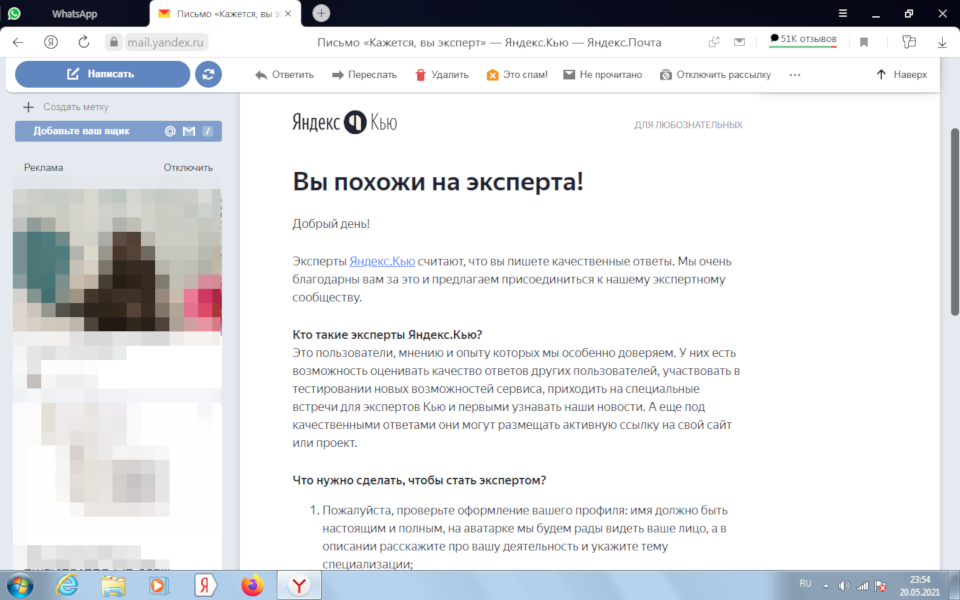Launch Firefox from the taskbar
The height and width of the screenshot is (600, 960).
click(x=252, y=586)
